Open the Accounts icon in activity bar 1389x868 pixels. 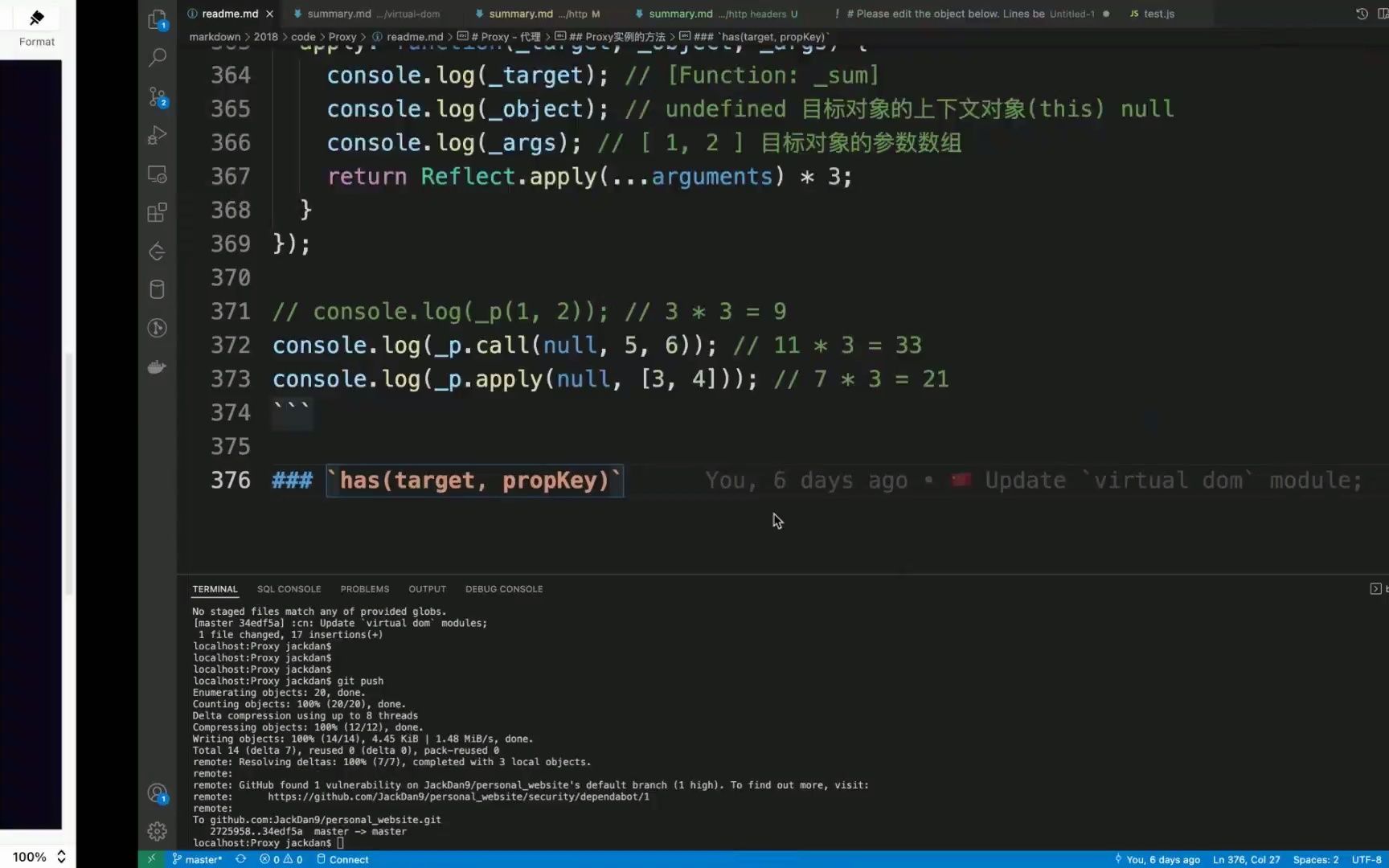coord(158,794)
